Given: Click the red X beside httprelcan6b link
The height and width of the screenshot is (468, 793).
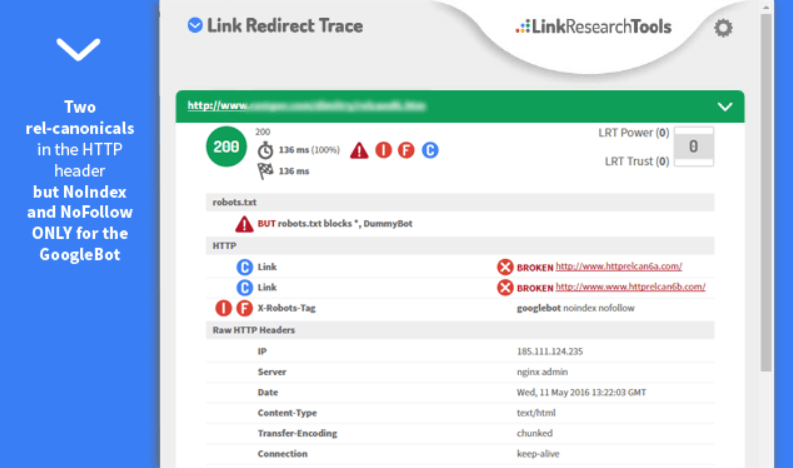Looking at the screenshot, I should 505,287.
